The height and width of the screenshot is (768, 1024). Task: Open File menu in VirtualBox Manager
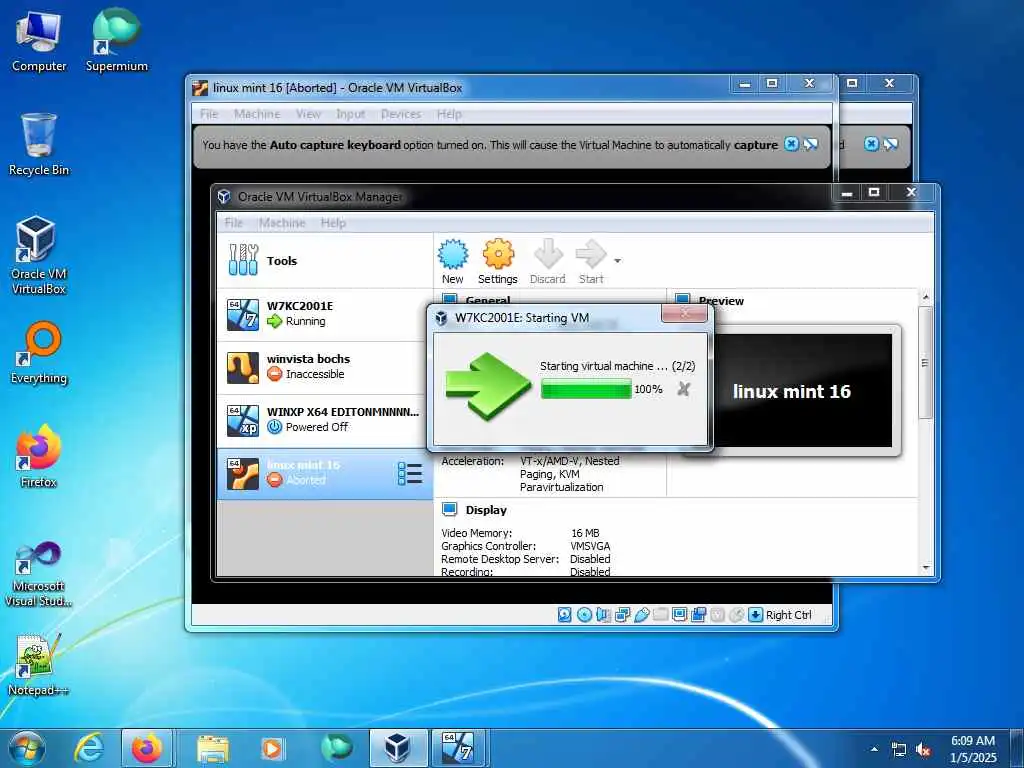(x=233, y=223)
